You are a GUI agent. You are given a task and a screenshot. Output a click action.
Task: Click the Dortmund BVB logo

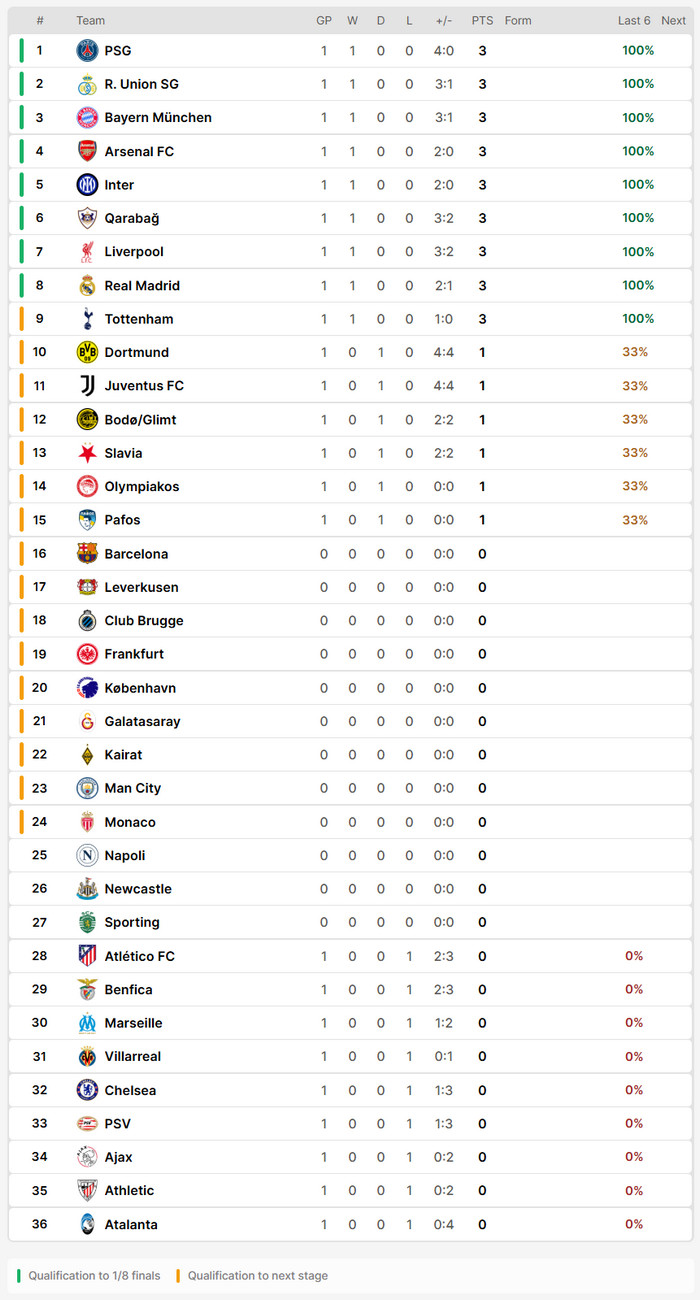point(88,352)
